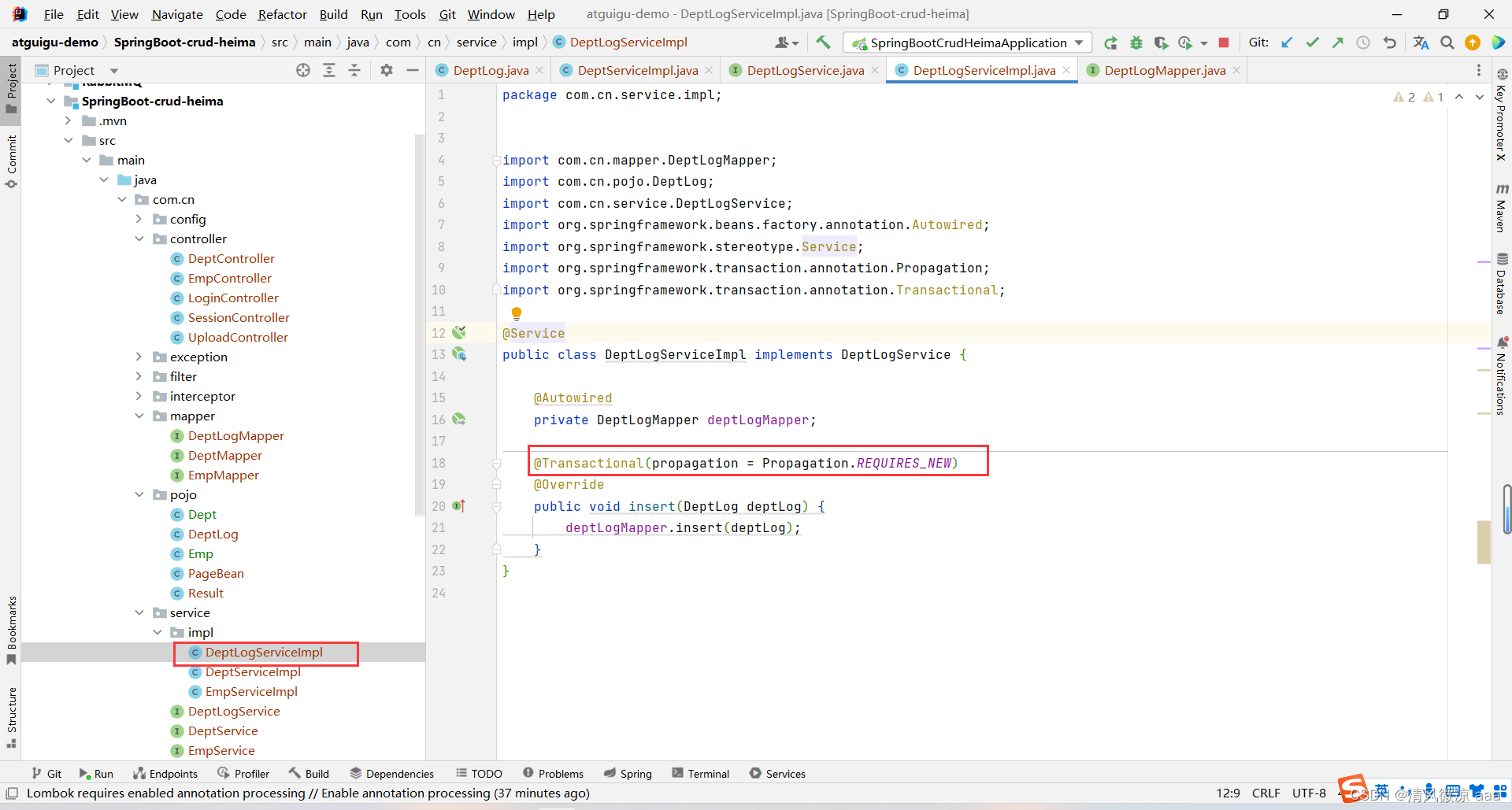Fold the insert method at line 20
Viewport: 1512px width, 810px height.
pyautogui.click(x=497, y=507)
